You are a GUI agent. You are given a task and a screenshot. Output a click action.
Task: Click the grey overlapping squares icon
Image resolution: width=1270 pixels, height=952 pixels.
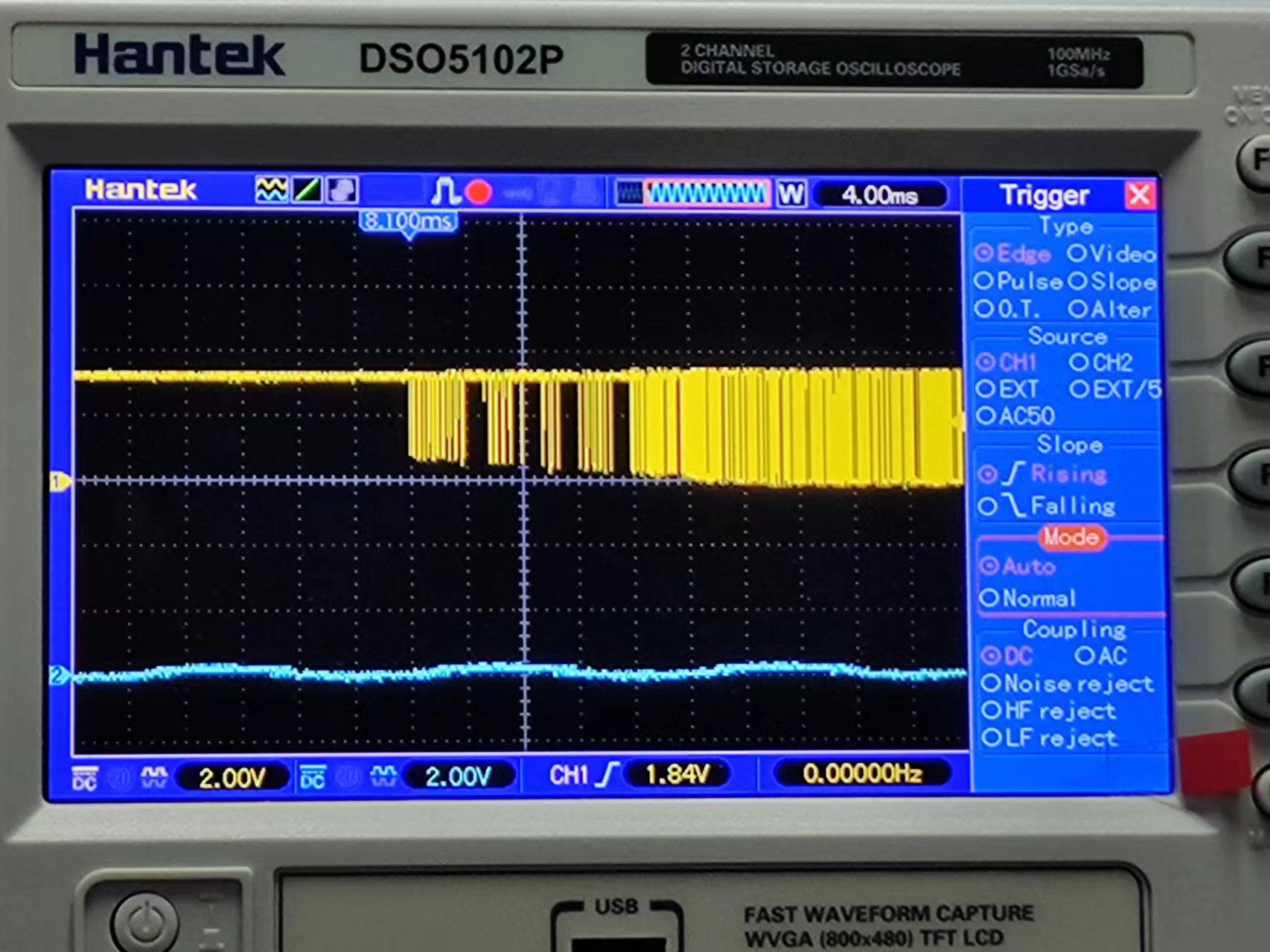[x=342, y=191]
